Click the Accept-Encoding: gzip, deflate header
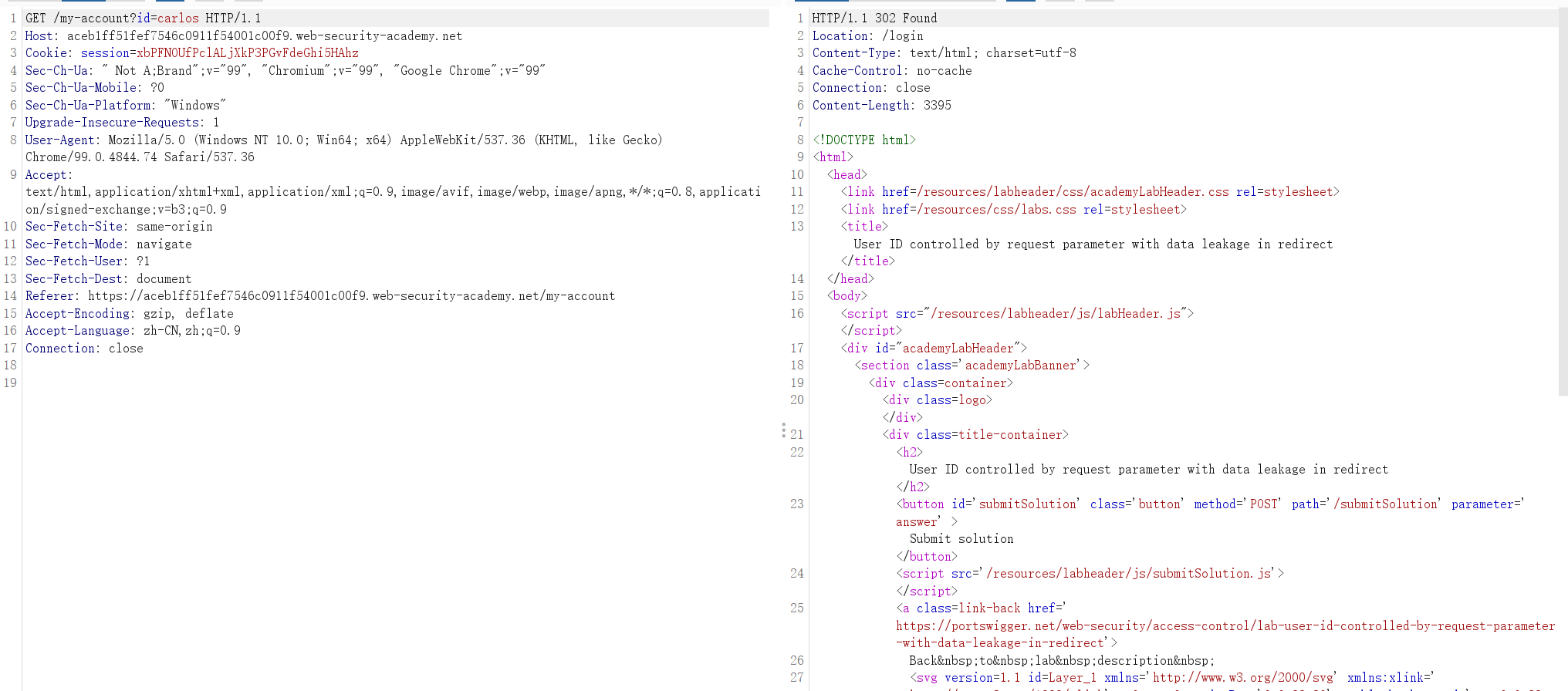 click(x=130, y=313)
